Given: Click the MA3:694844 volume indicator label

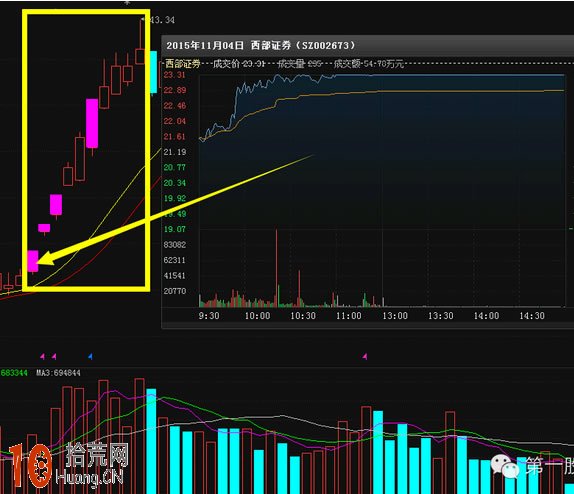Looking at the screenshot, I should (58, 373).
